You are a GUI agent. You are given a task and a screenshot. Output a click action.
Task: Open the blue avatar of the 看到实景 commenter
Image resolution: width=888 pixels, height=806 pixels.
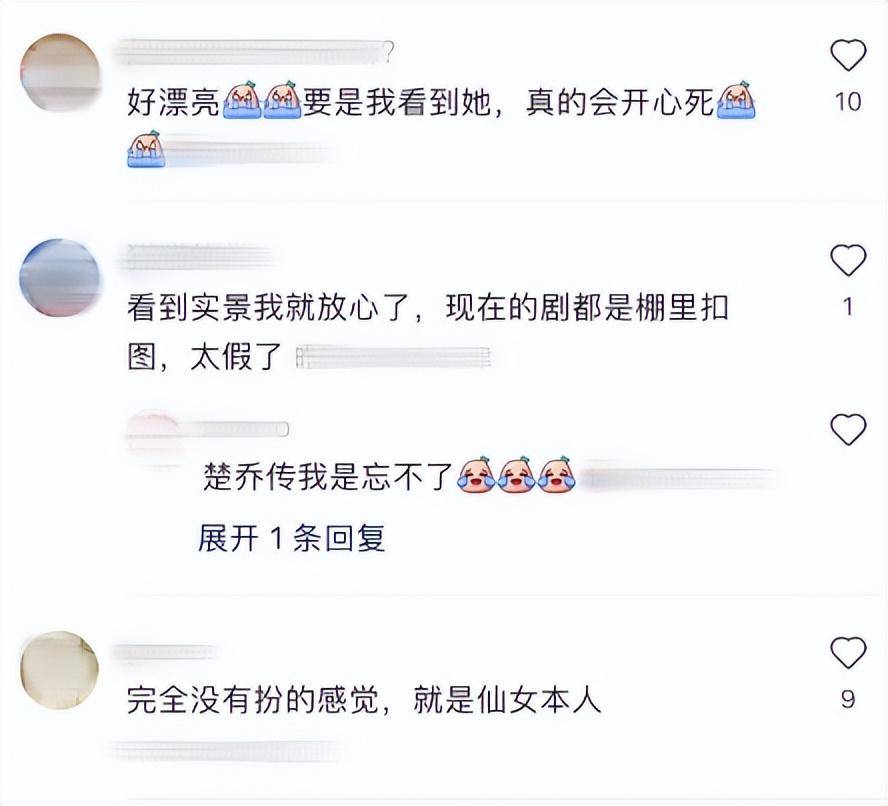59,278
